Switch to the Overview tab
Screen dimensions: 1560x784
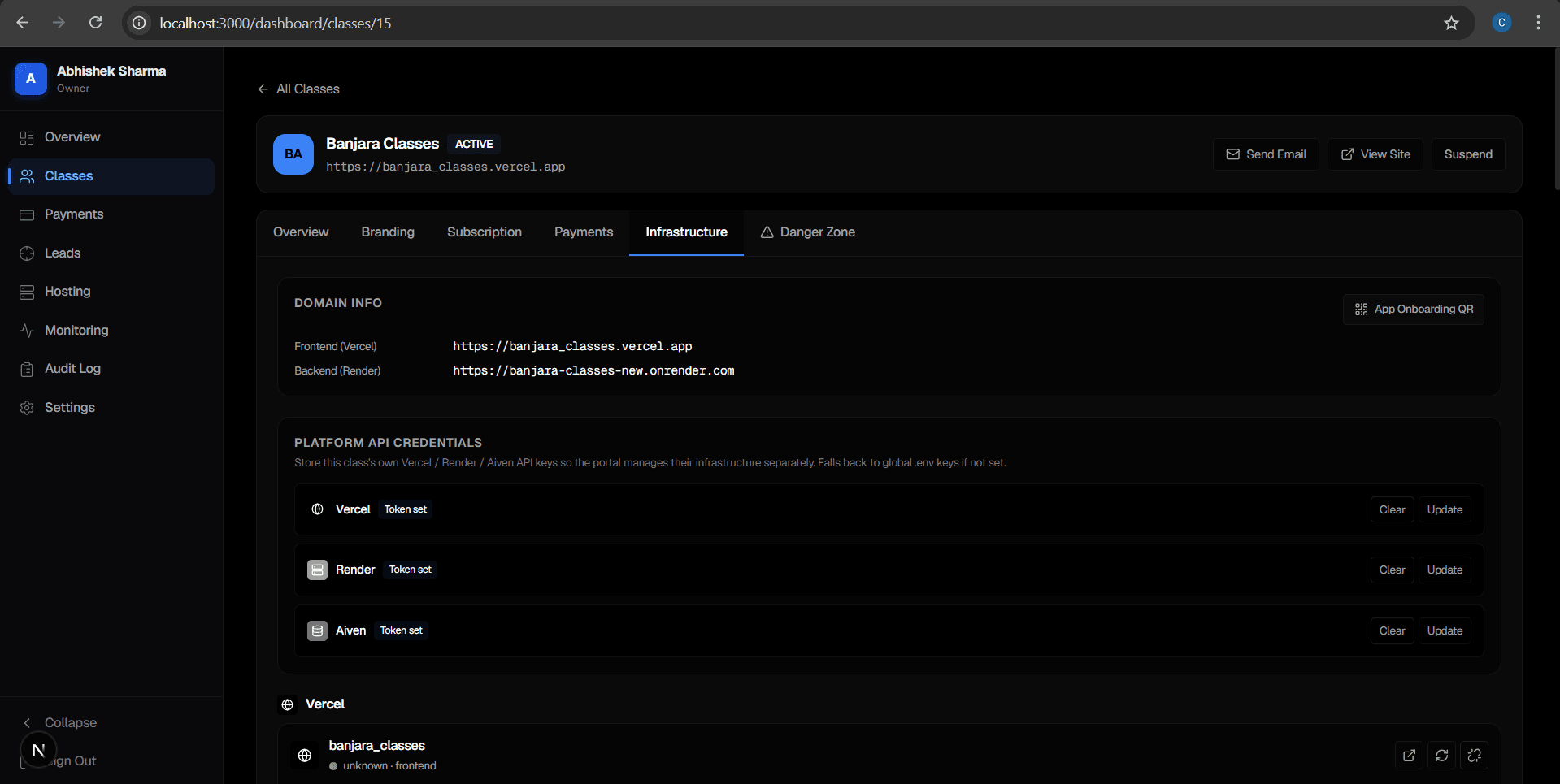click(301, 232)
